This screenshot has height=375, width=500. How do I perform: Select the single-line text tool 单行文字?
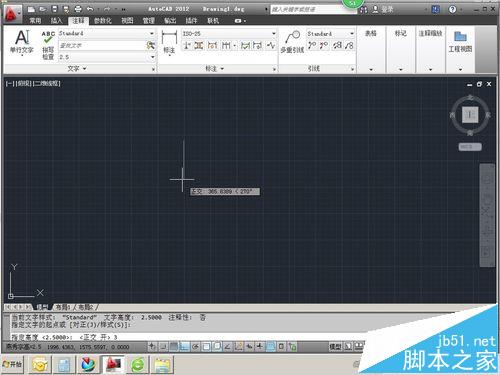click(22, 42)
